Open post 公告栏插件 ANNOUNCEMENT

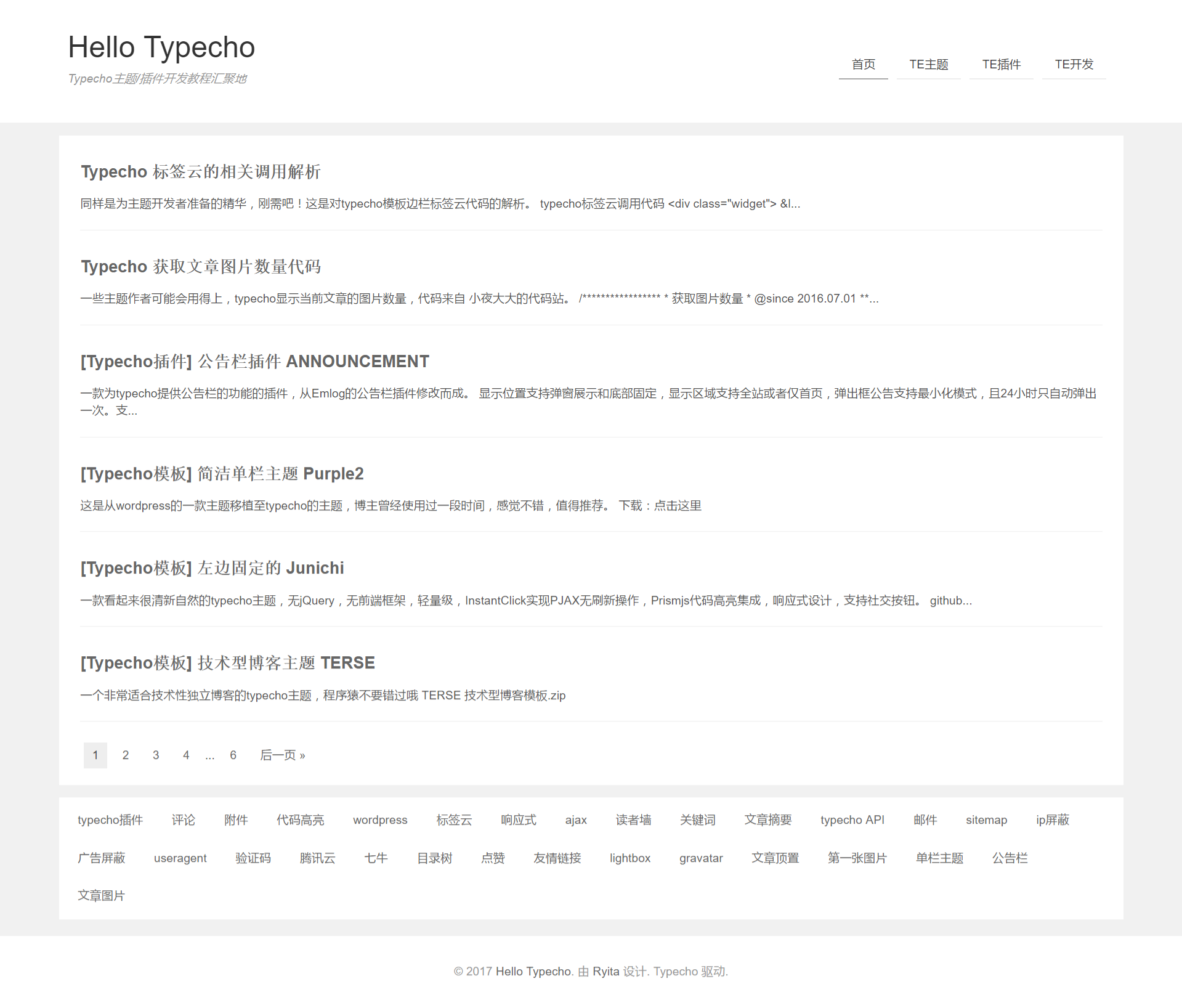click(255, 362)
